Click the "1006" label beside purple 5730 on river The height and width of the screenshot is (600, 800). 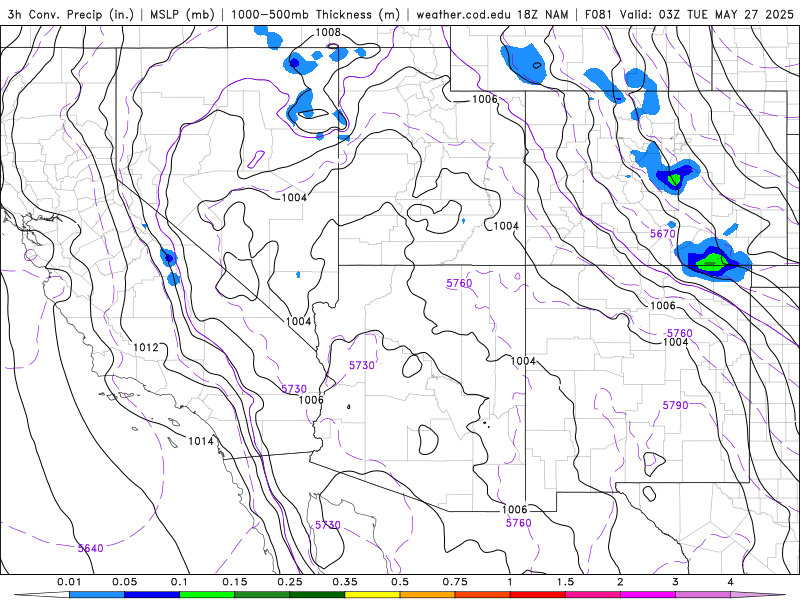(x=311, y=400)
